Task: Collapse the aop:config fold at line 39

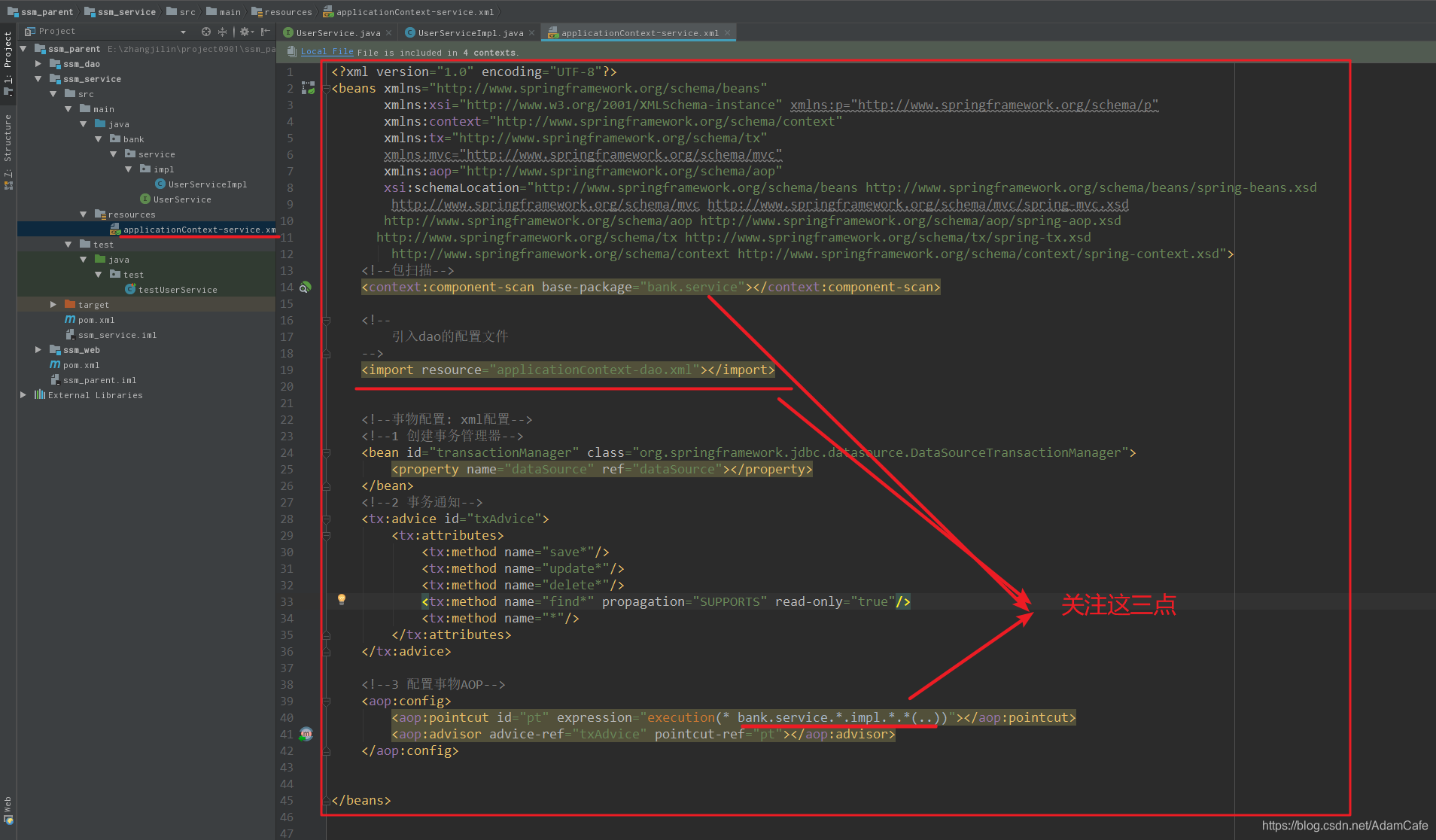Action: click(327, 702)
